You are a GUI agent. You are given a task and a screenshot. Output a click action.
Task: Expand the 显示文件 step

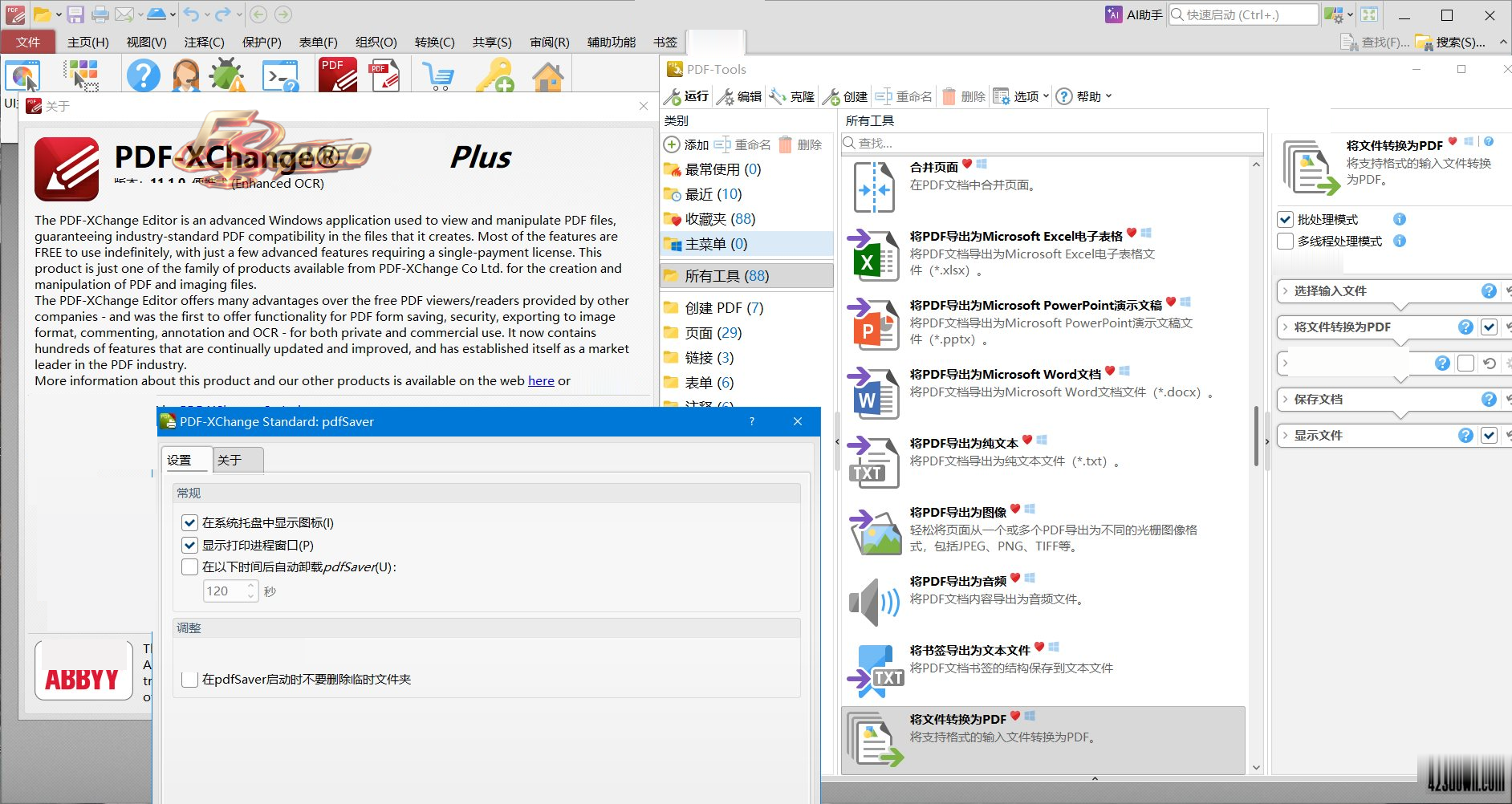[1286, 435]
